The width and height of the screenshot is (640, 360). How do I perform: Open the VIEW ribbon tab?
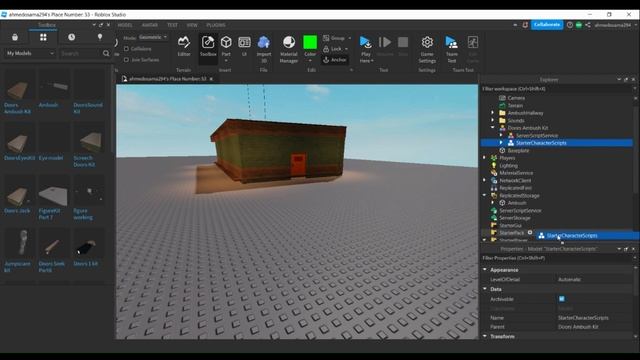pos(192,25)
